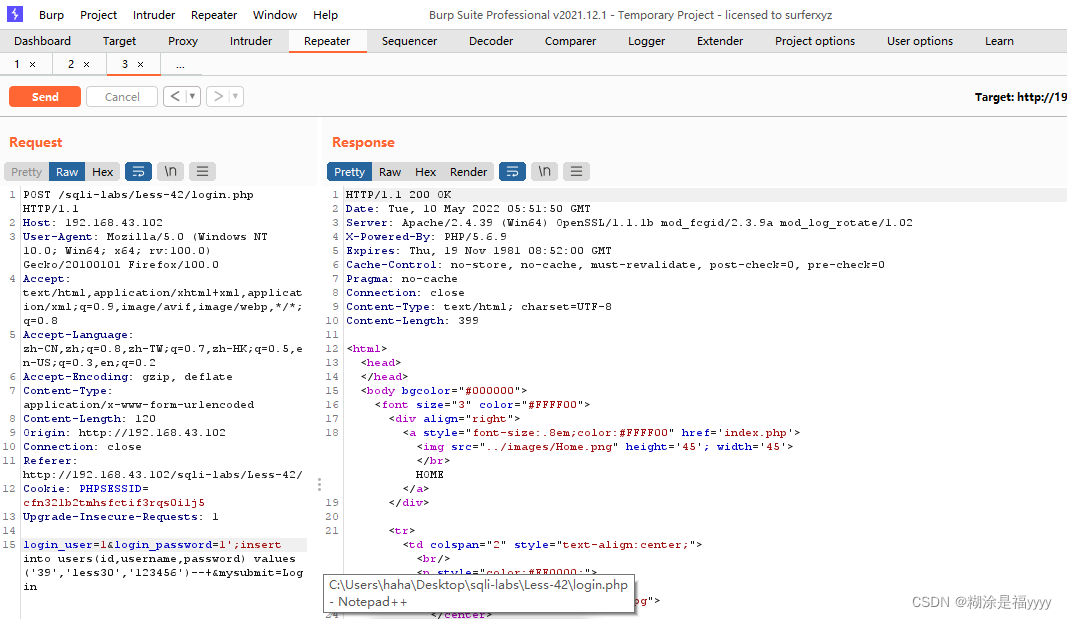Send the Repeater request
The image size is (1067, 619).
45,97
